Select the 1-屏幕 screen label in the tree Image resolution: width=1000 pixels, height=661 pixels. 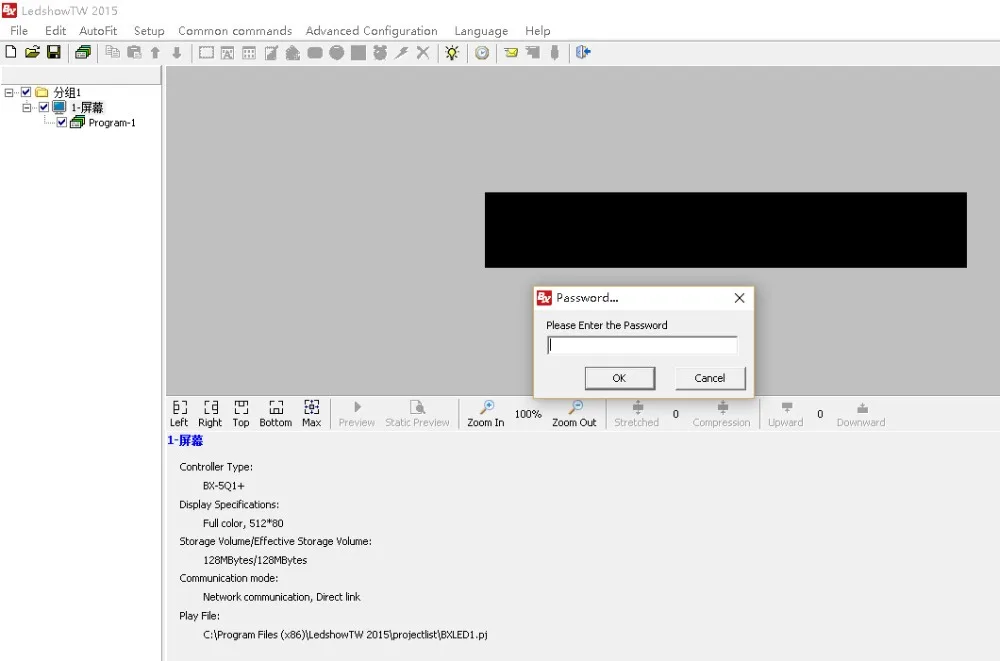[87, 107]
